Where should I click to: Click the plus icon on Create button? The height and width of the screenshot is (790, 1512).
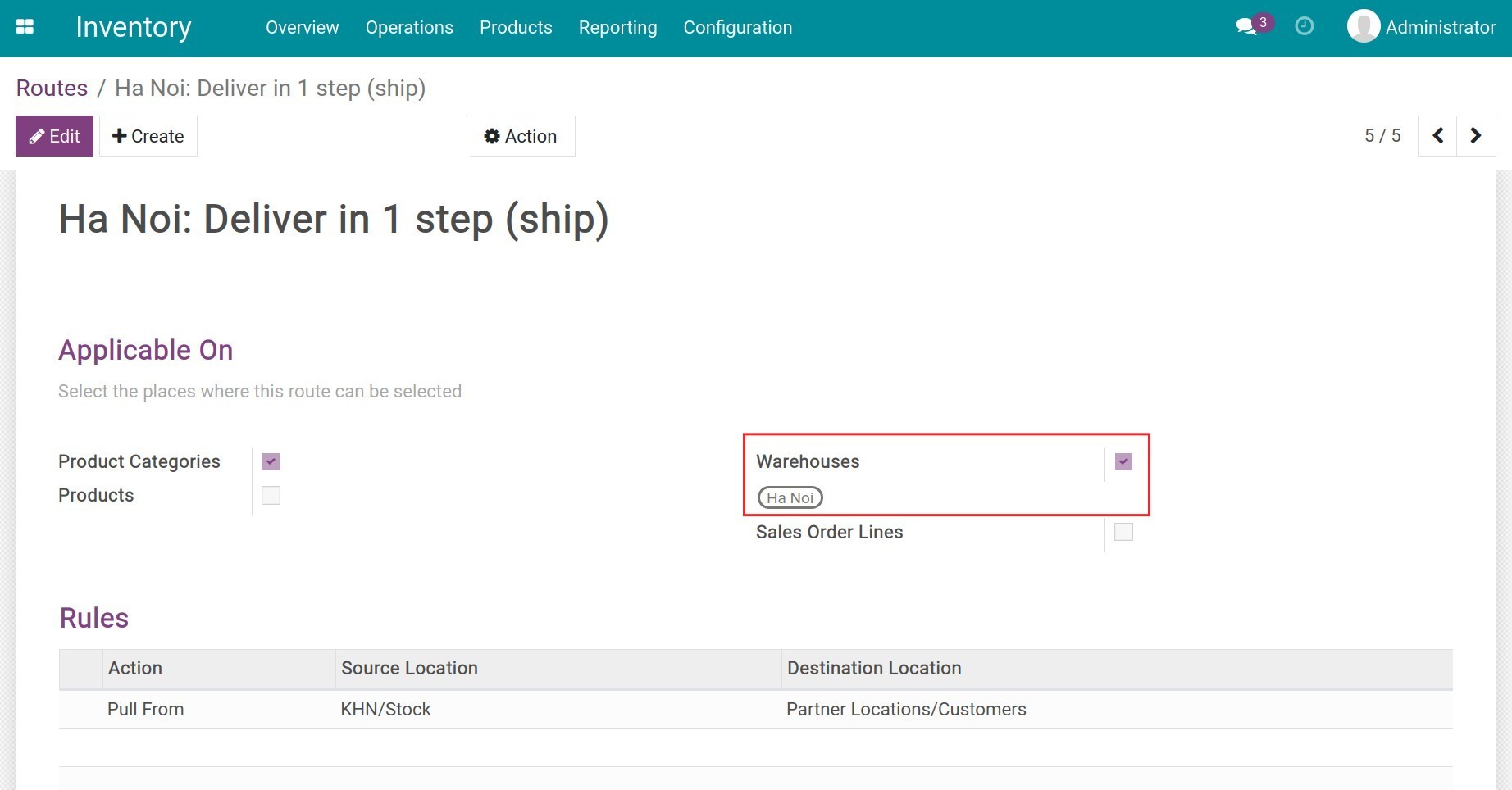point(120,135)
